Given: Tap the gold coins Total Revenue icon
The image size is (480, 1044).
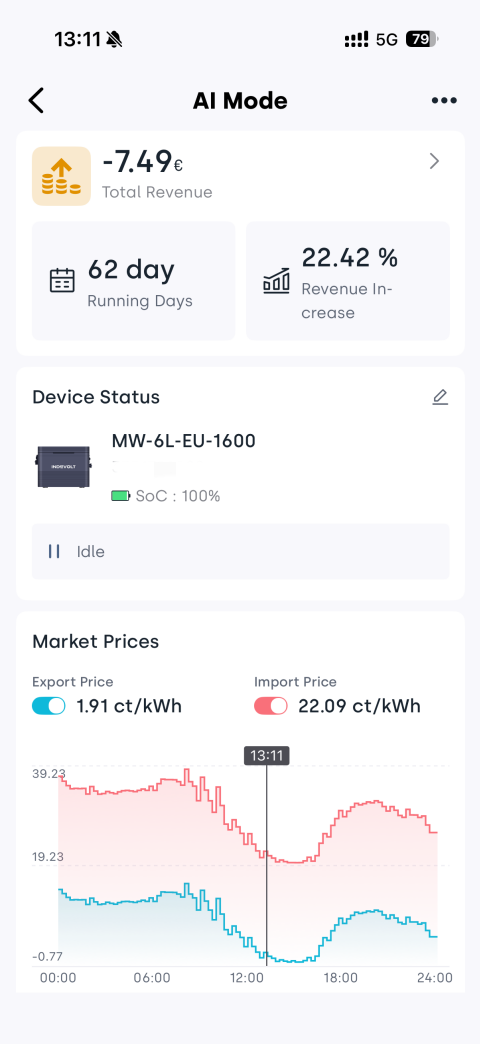Looking at the screenshot, I should (61, 176).
